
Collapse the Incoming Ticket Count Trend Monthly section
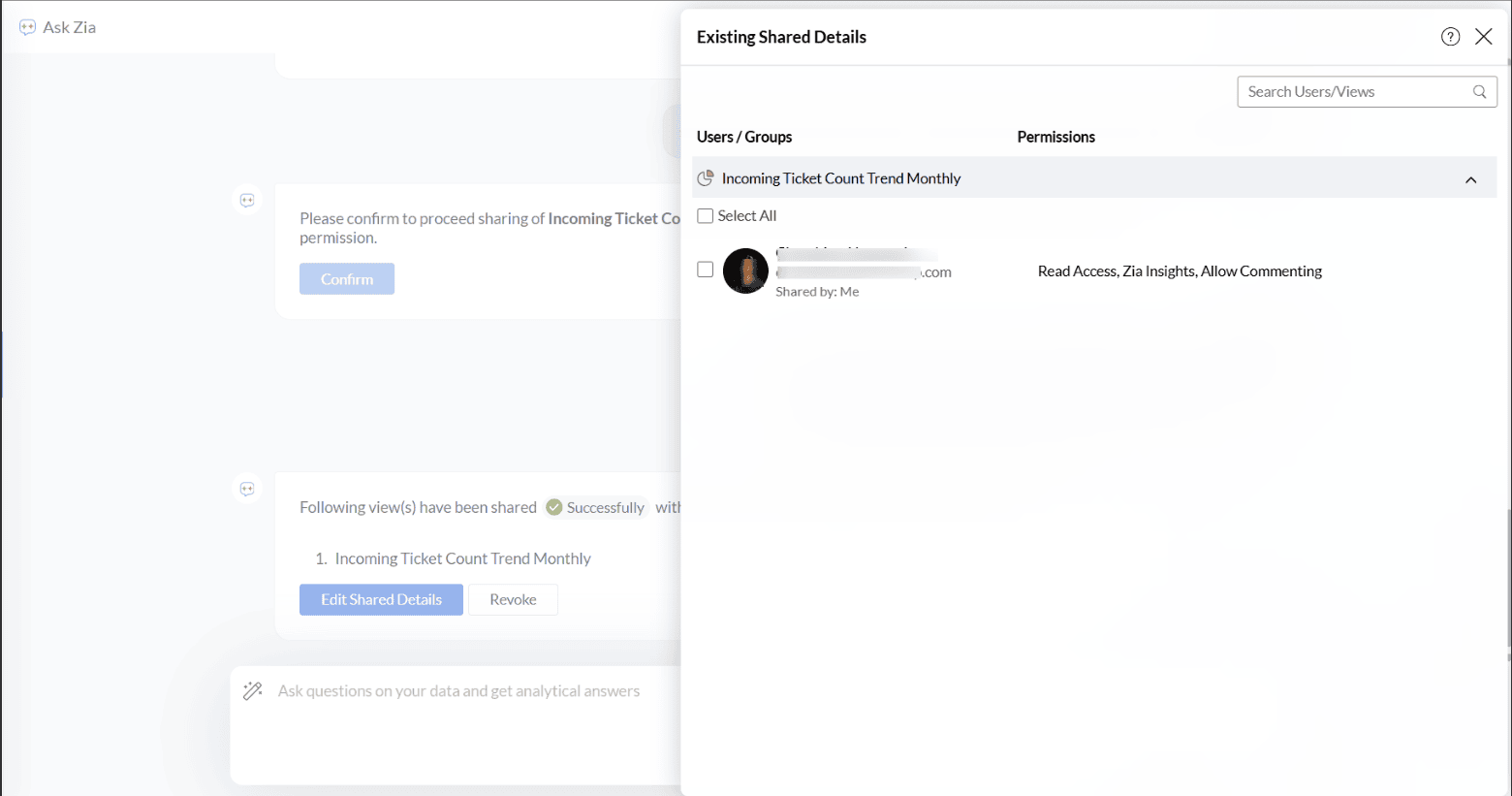1470,179
